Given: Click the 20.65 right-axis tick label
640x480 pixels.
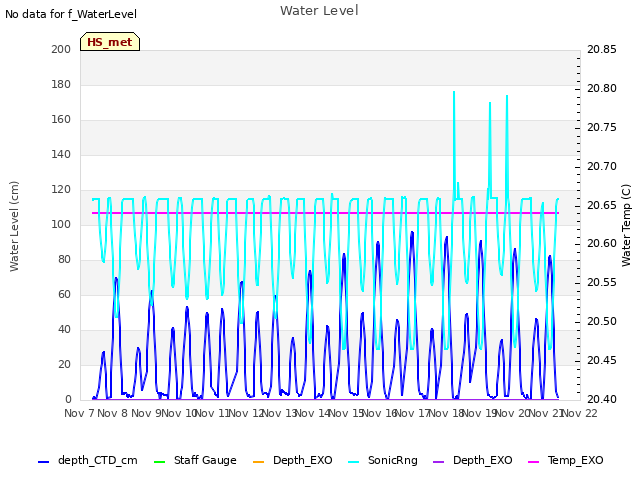Looking at the screenshot, I should (x=602, y=205).
